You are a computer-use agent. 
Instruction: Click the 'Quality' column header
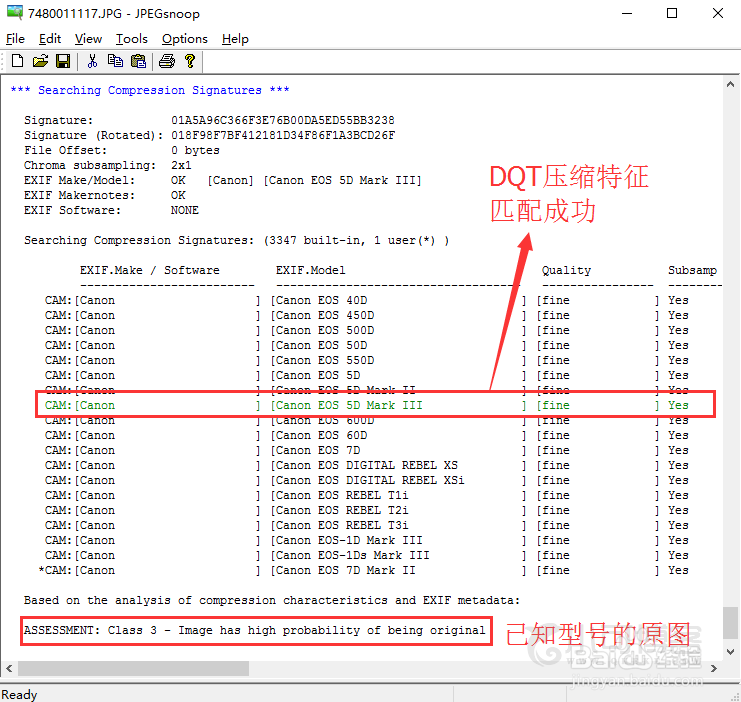tap(566, 270)
